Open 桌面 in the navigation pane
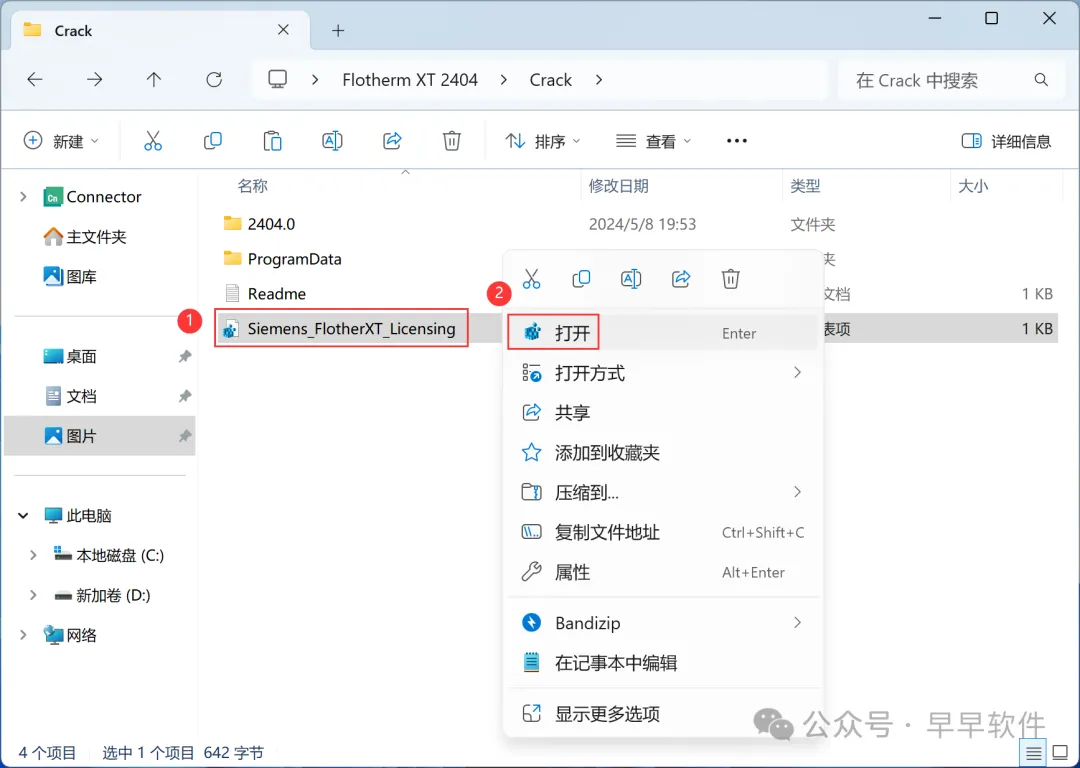 [70, 356]
